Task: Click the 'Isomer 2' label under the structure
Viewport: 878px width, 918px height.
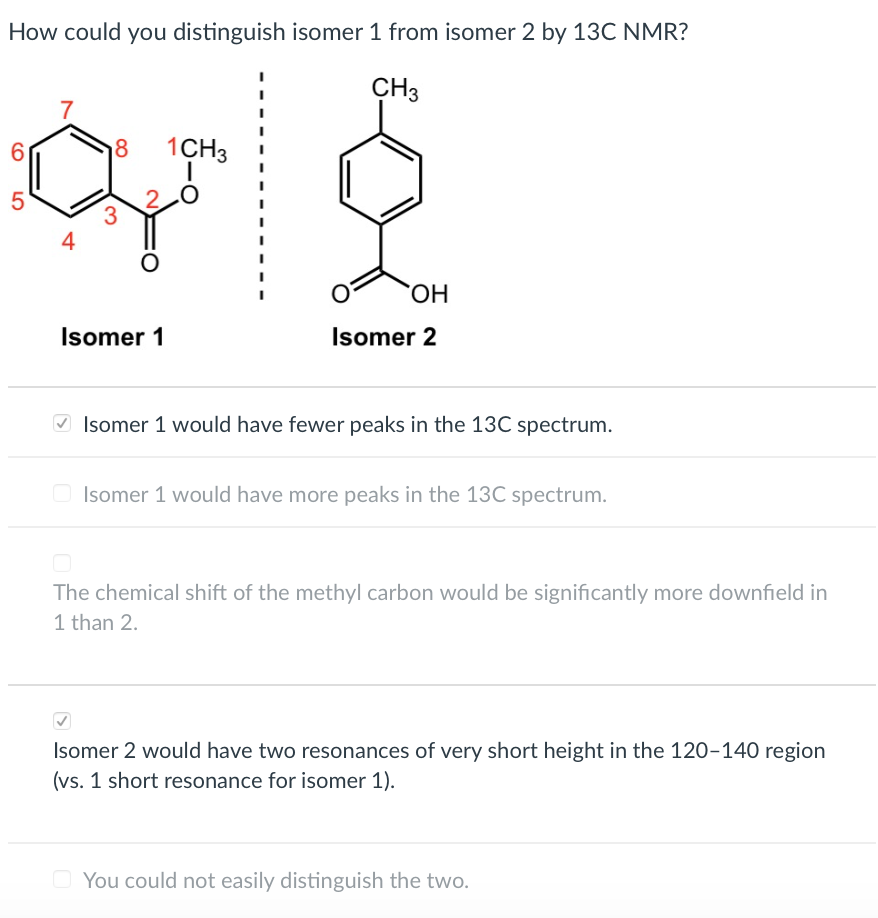Action: pyautogui.click(x=385, y=337)
